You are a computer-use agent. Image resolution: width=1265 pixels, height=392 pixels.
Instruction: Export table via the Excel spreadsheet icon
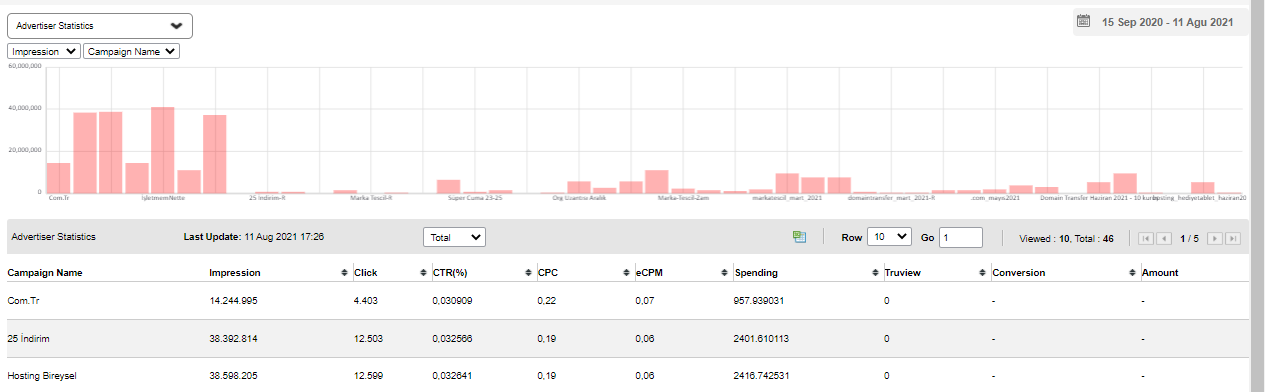point(799,237)
